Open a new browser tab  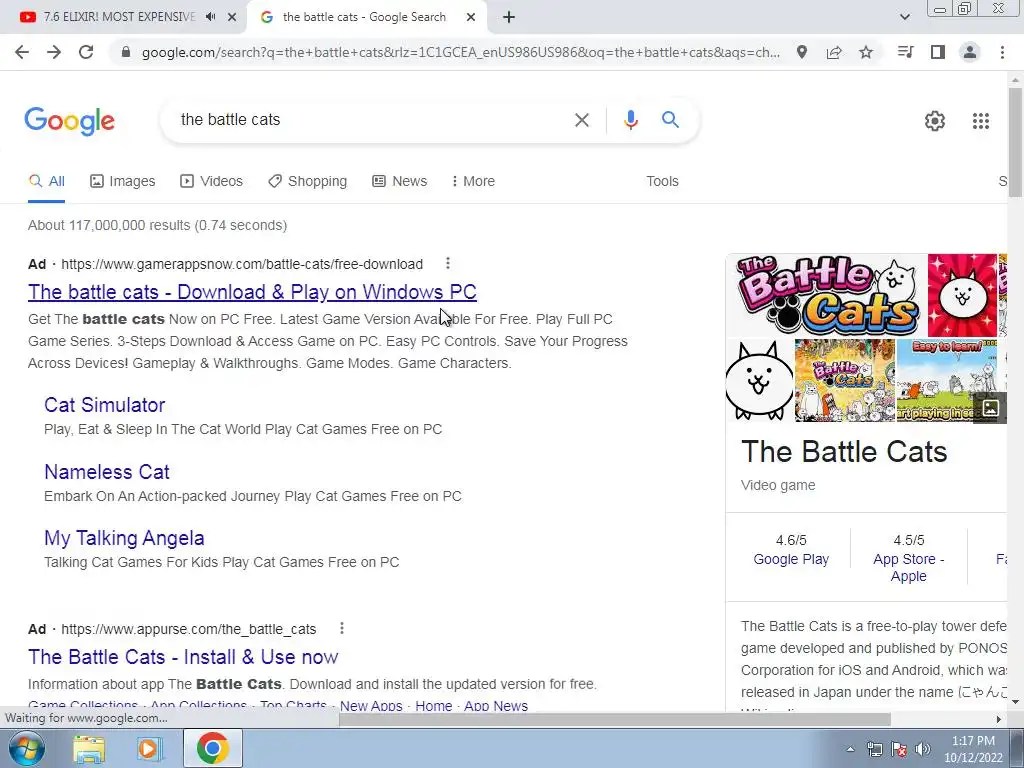tap(509, 18)
